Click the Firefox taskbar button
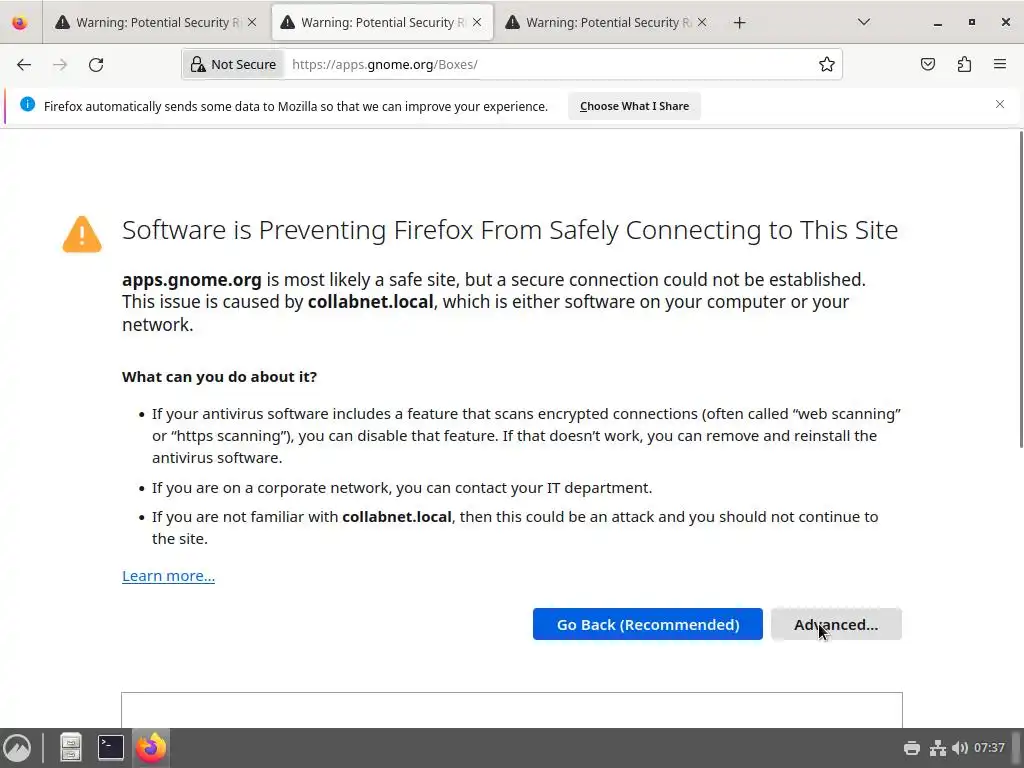This screenshot has width=1024, height=768. point(151,748)
